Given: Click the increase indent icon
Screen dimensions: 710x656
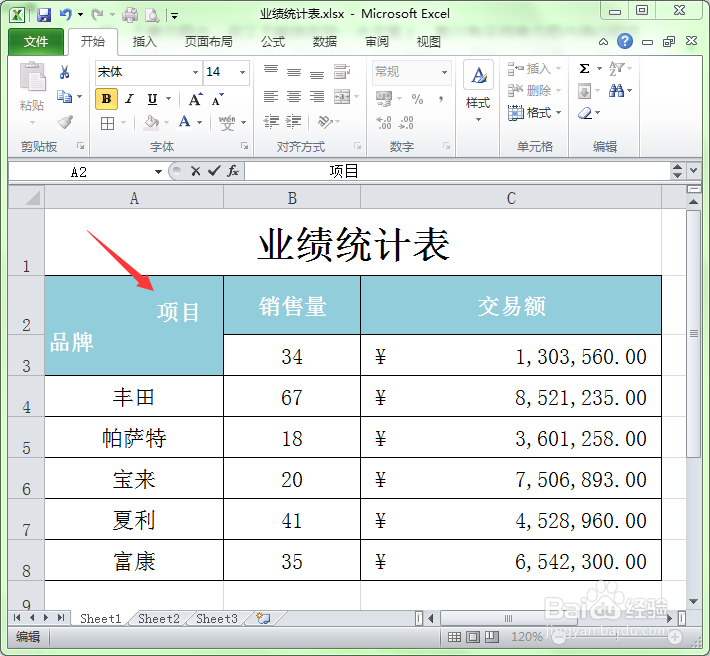Looking at the screenshot, I should pos(294,122).
